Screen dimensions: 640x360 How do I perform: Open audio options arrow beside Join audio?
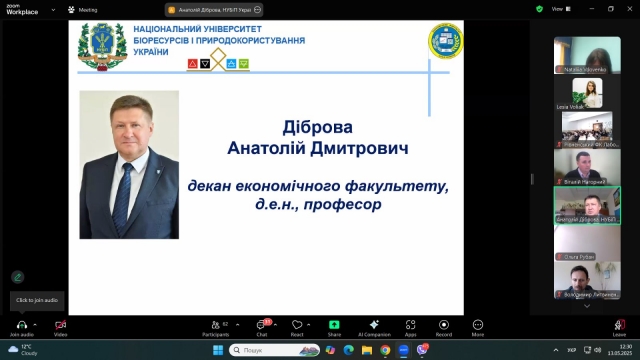35,325
